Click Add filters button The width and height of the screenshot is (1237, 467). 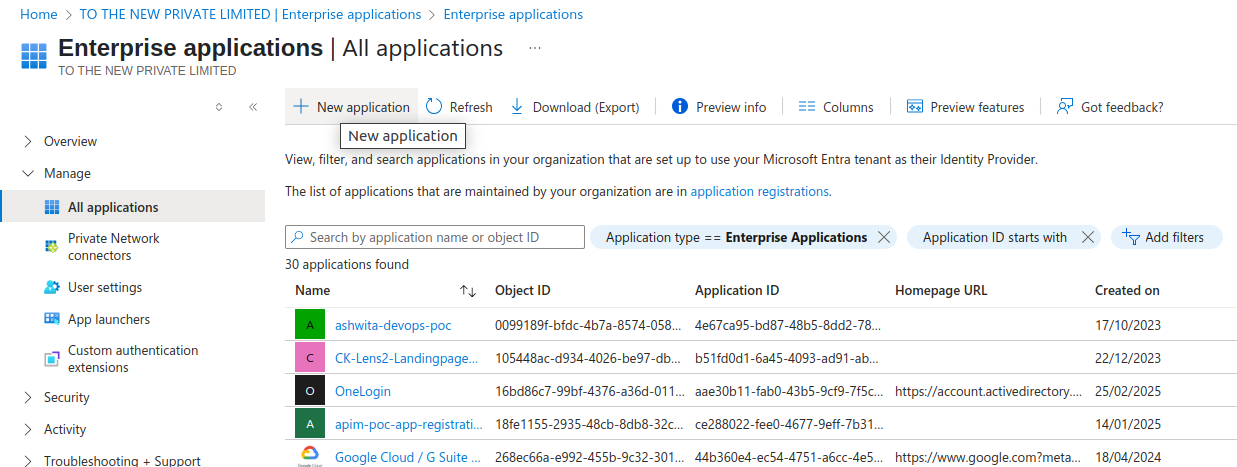[x=1166, y=237]
